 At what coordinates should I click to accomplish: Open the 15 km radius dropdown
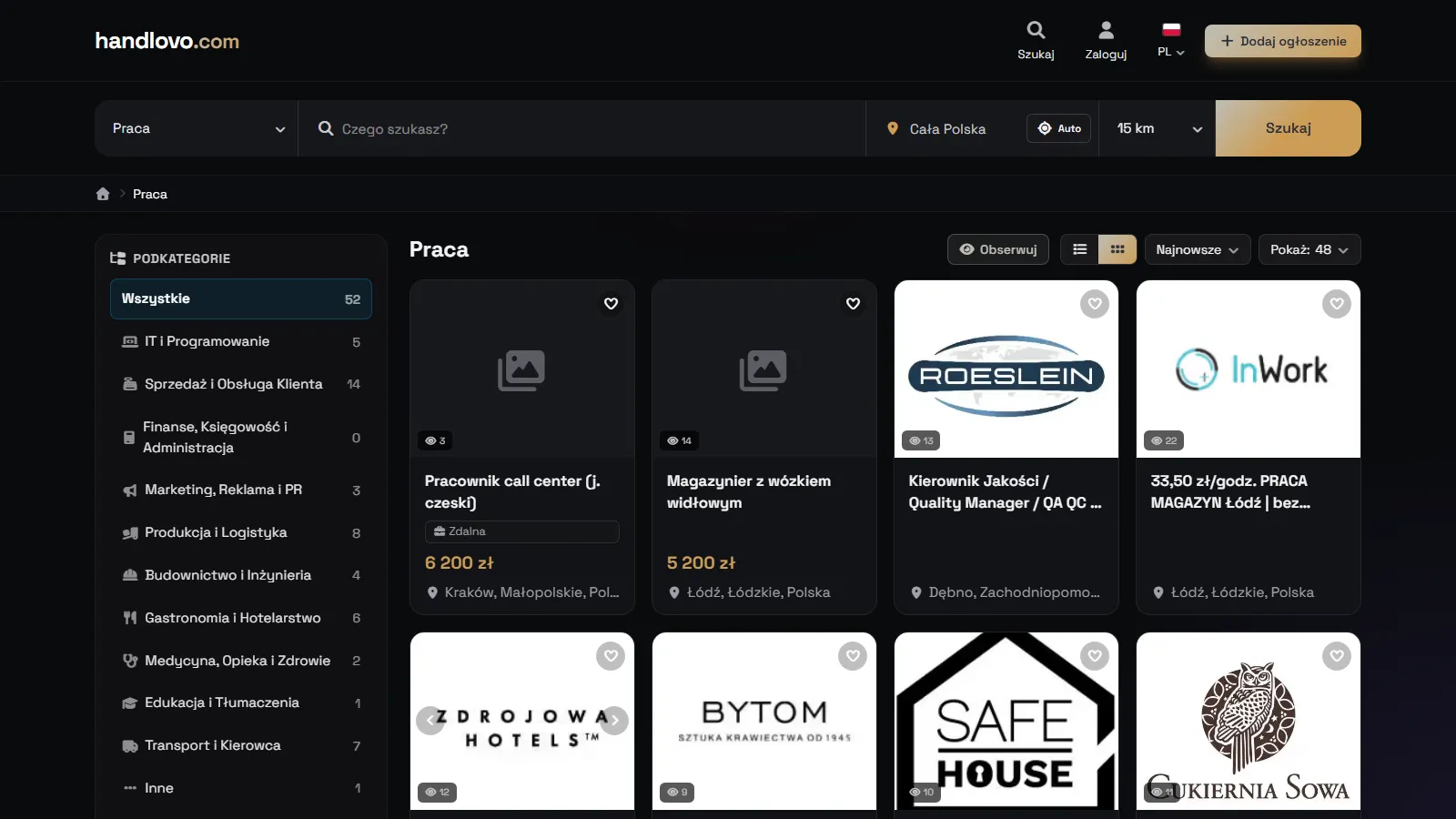[x=1158, y=128]
